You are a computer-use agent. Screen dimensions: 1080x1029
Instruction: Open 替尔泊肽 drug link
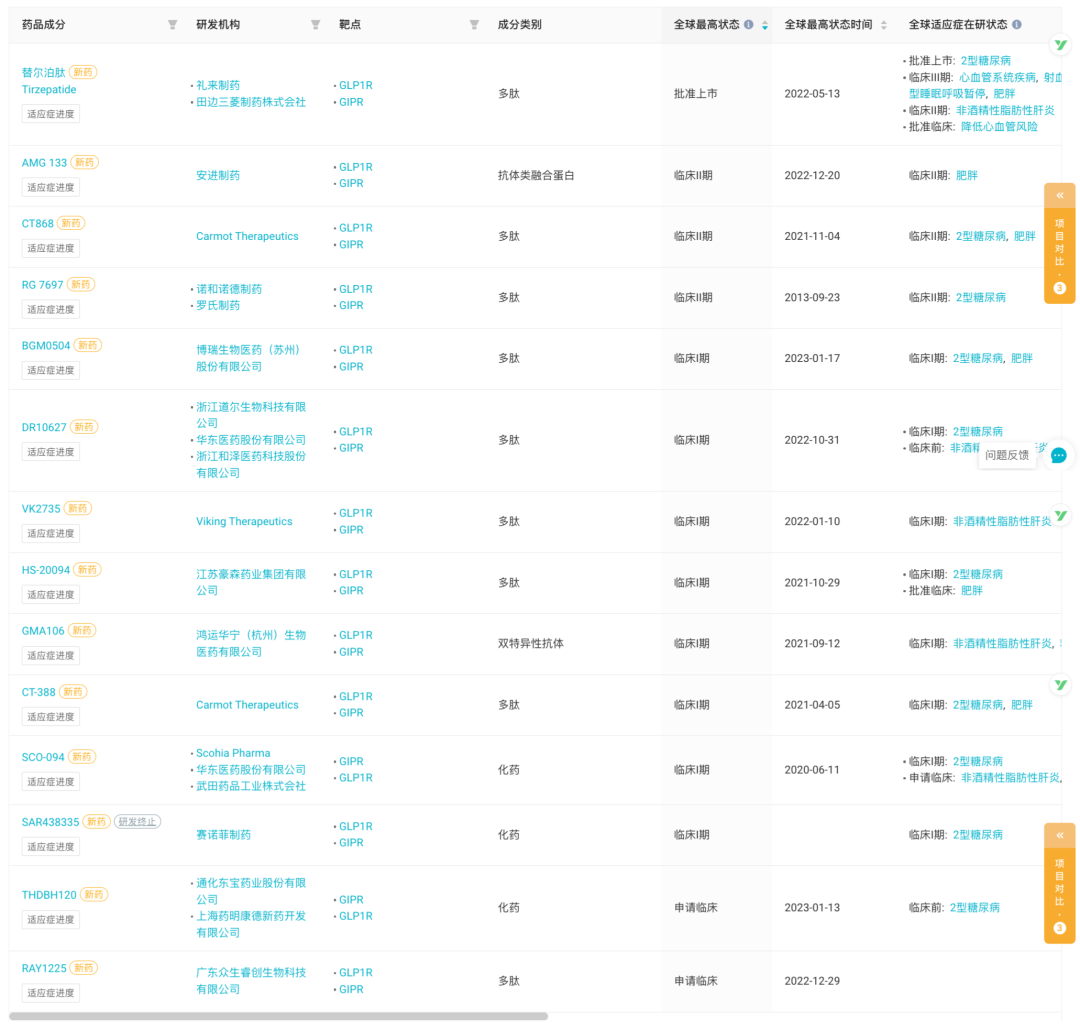pos(43,72)
